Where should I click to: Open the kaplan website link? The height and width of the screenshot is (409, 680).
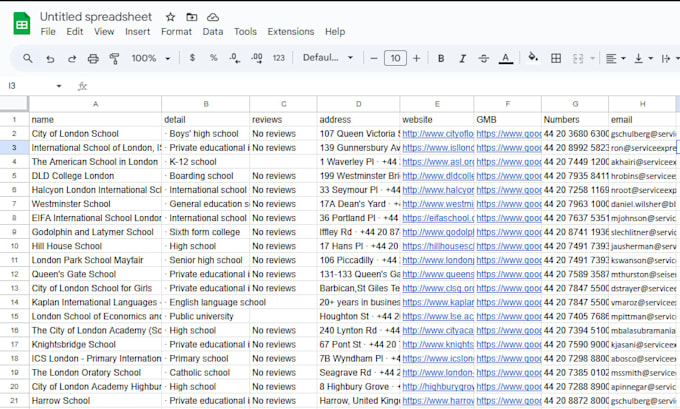tap(438, 302)
